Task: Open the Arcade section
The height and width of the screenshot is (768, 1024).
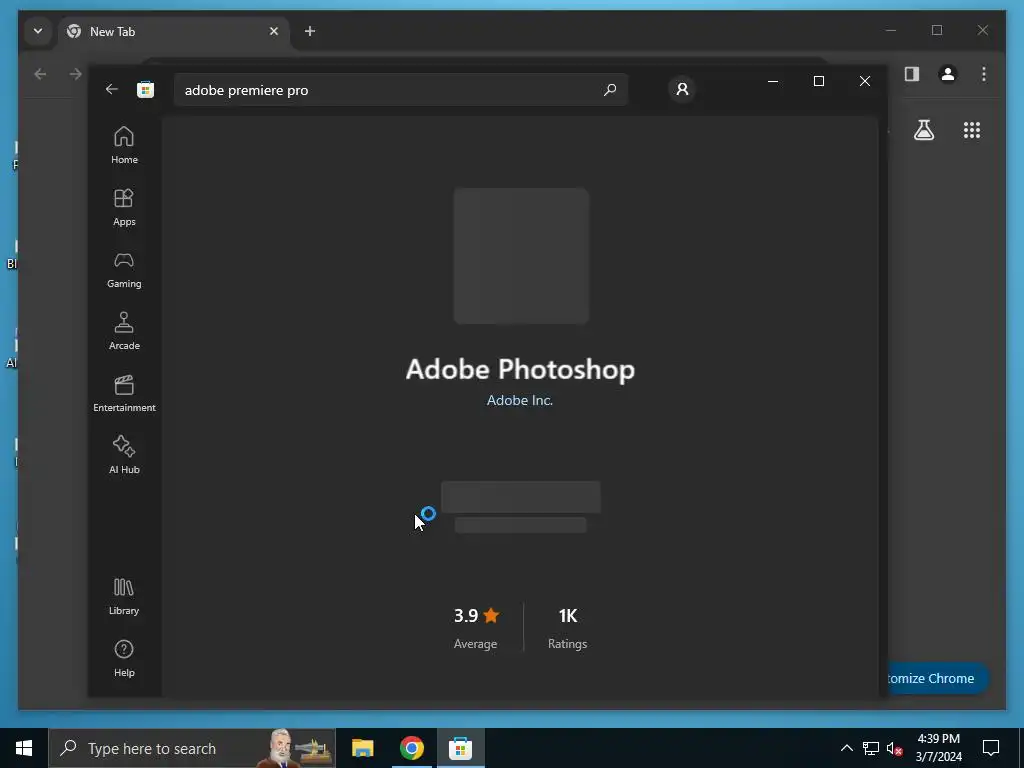Action: point(124,331)
